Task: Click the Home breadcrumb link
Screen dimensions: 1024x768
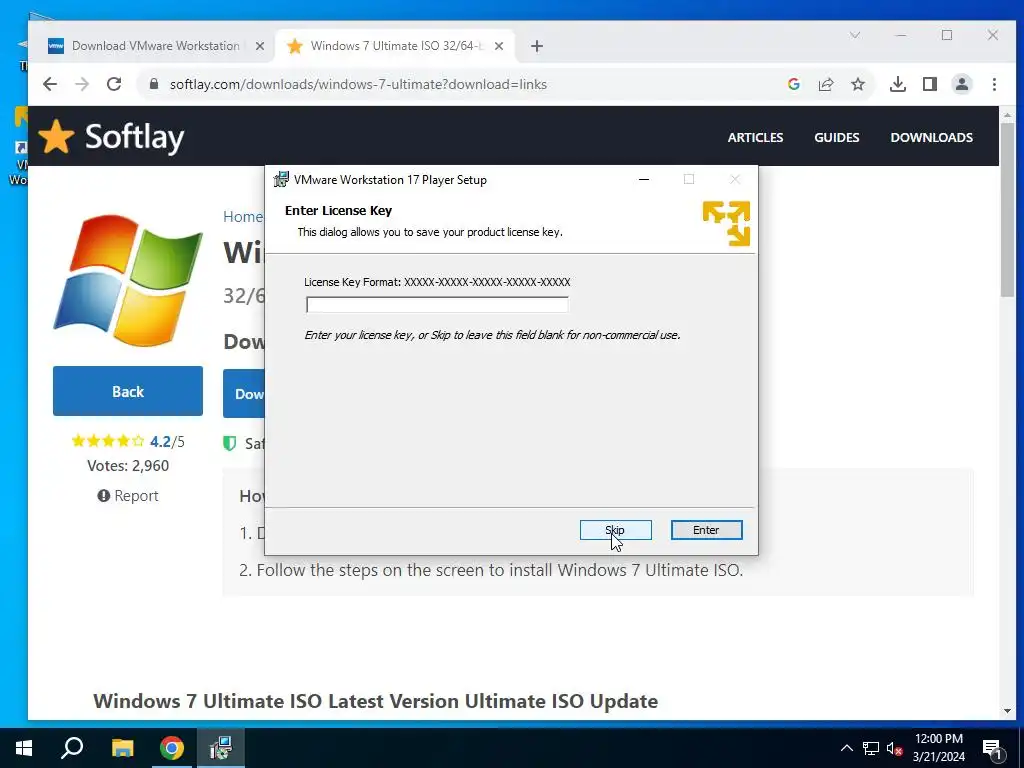Action: (x=242, y=217)
